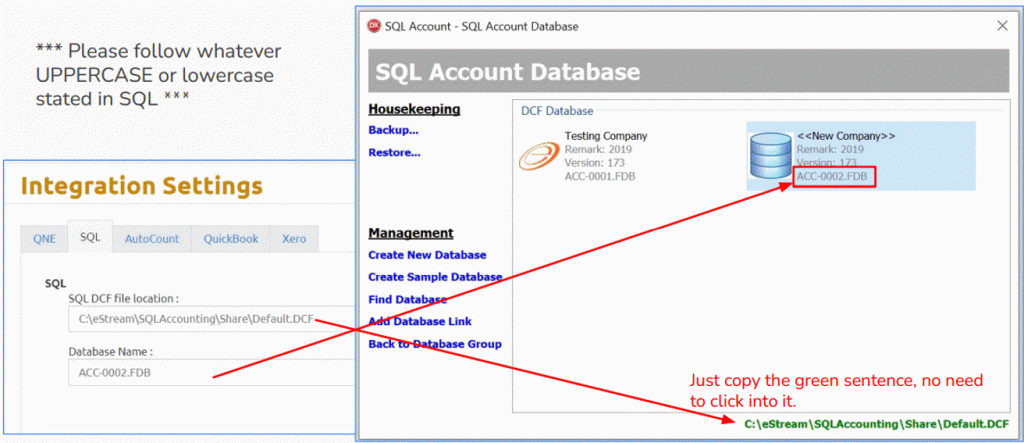This screenshot has width=1024, height=443.
Task: Click the SQL Account app icon in title bar
Action: 374,26
